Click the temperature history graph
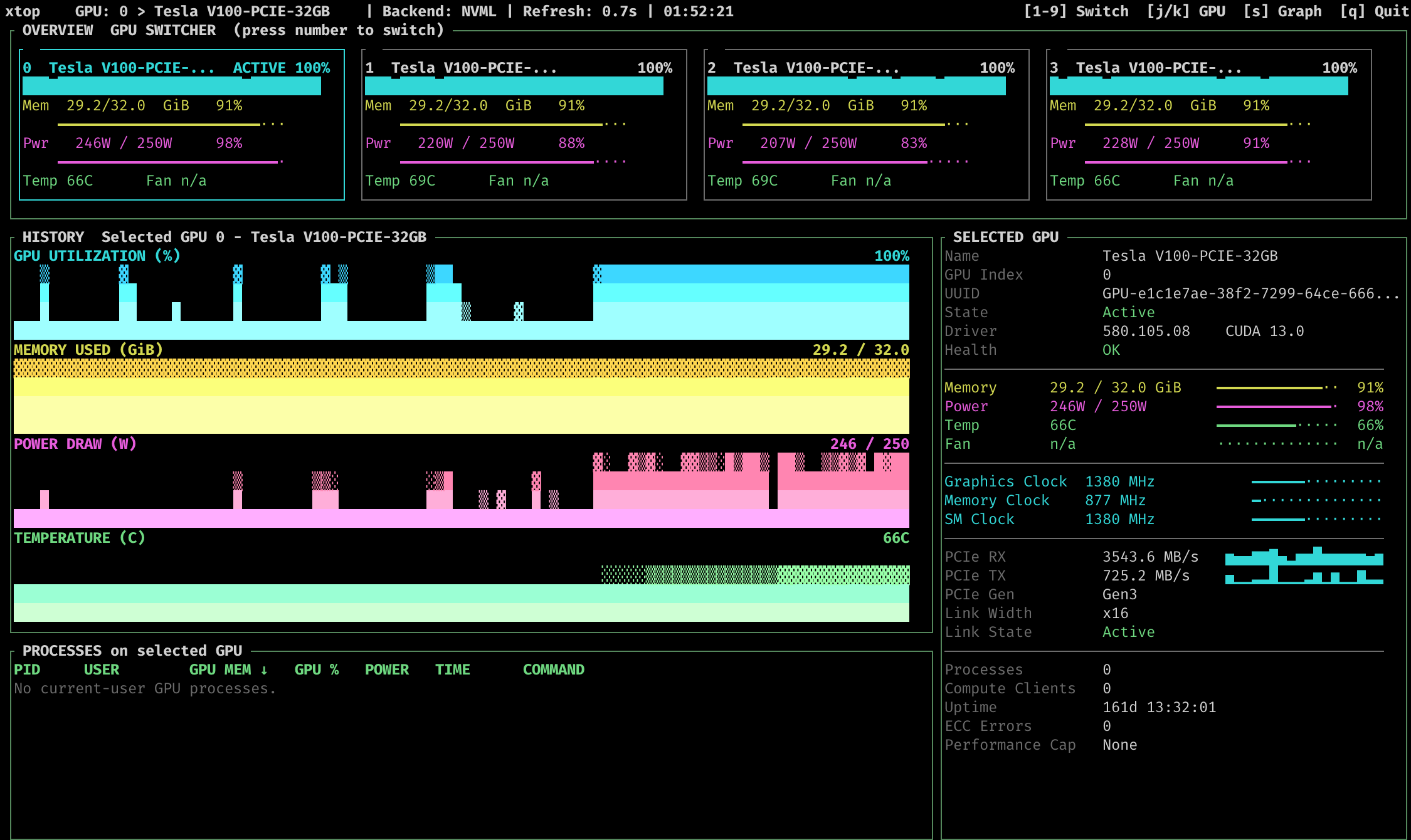This screenshot has width=1411, height=840. click(x=462, y=584)
